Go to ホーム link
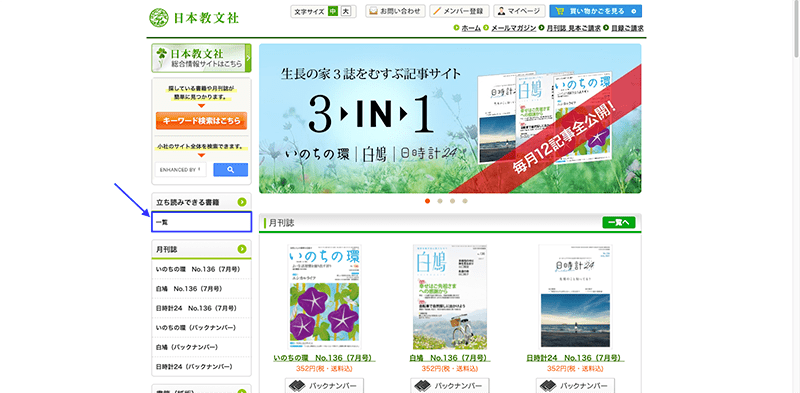This screenshot has height=393, width=800. click(x=471, y=28)
